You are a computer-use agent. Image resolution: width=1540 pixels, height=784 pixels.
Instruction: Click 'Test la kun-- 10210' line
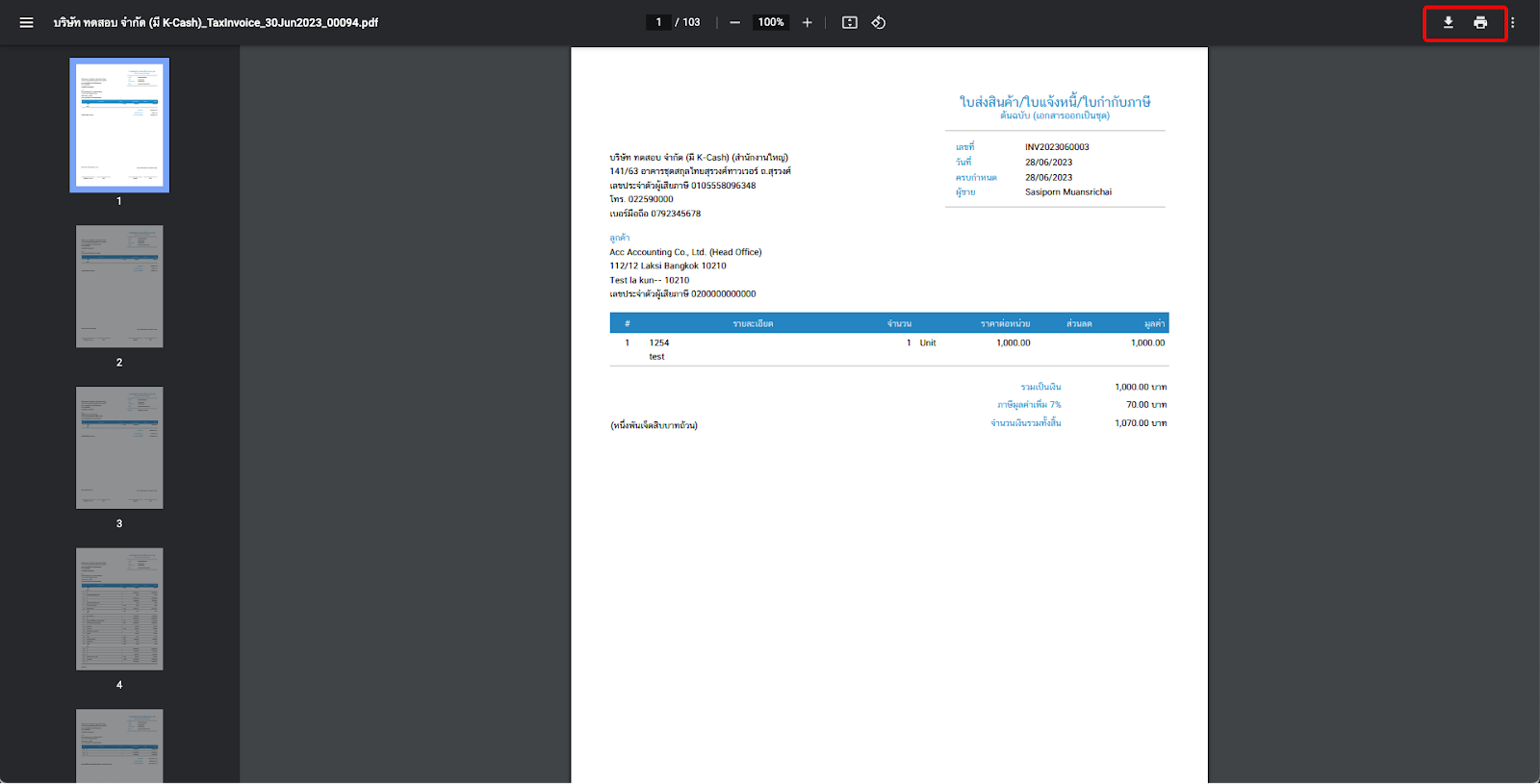point(650,280)
